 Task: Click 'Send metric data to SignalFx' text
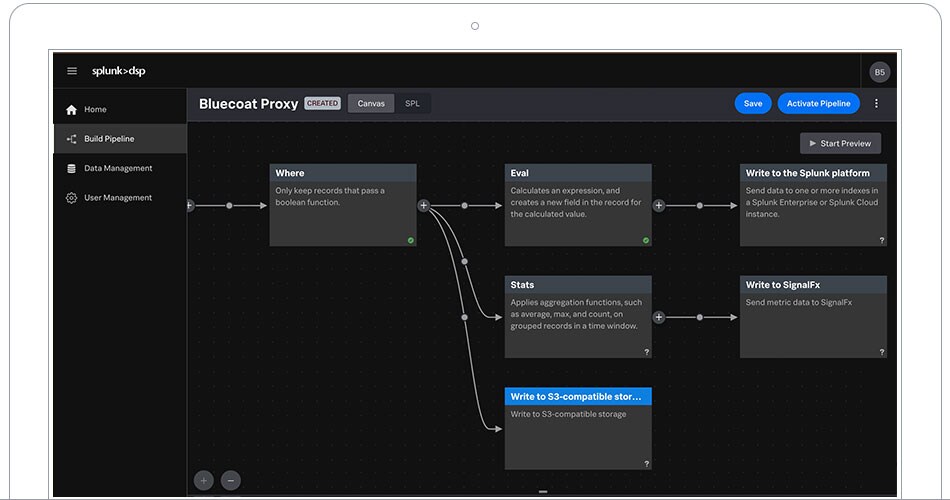click(x=799, y=302)
